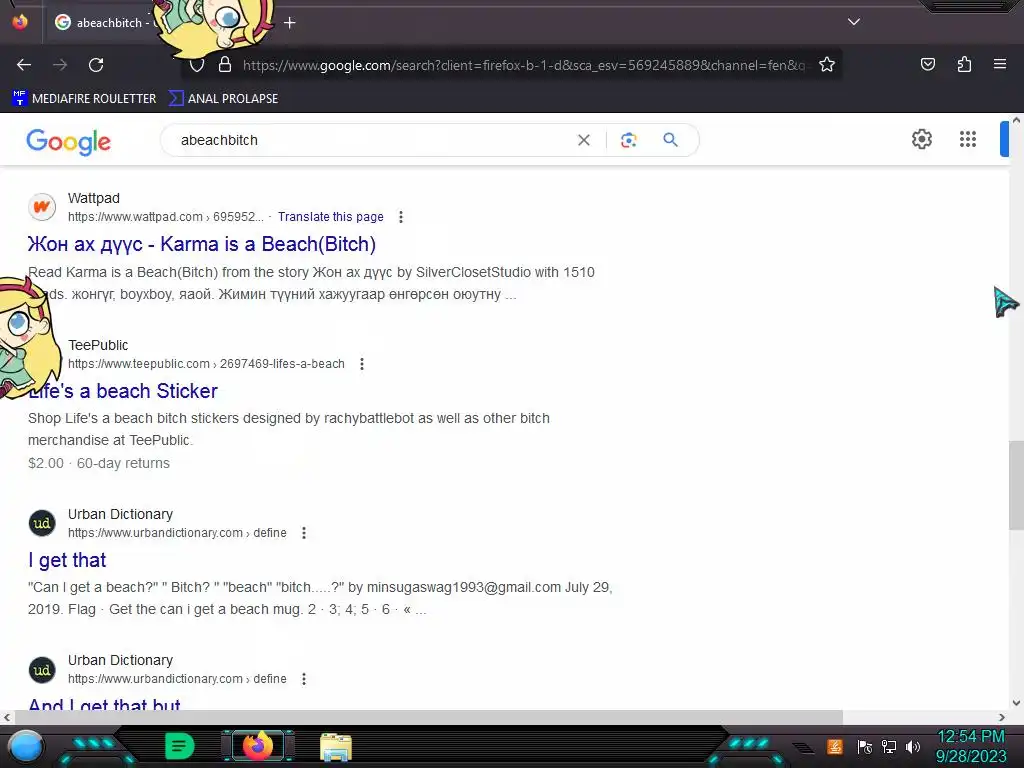This screenshot has height=768, width=1024.
Task: Open Firefox extensions menu
Action: [x=964, y=65]
